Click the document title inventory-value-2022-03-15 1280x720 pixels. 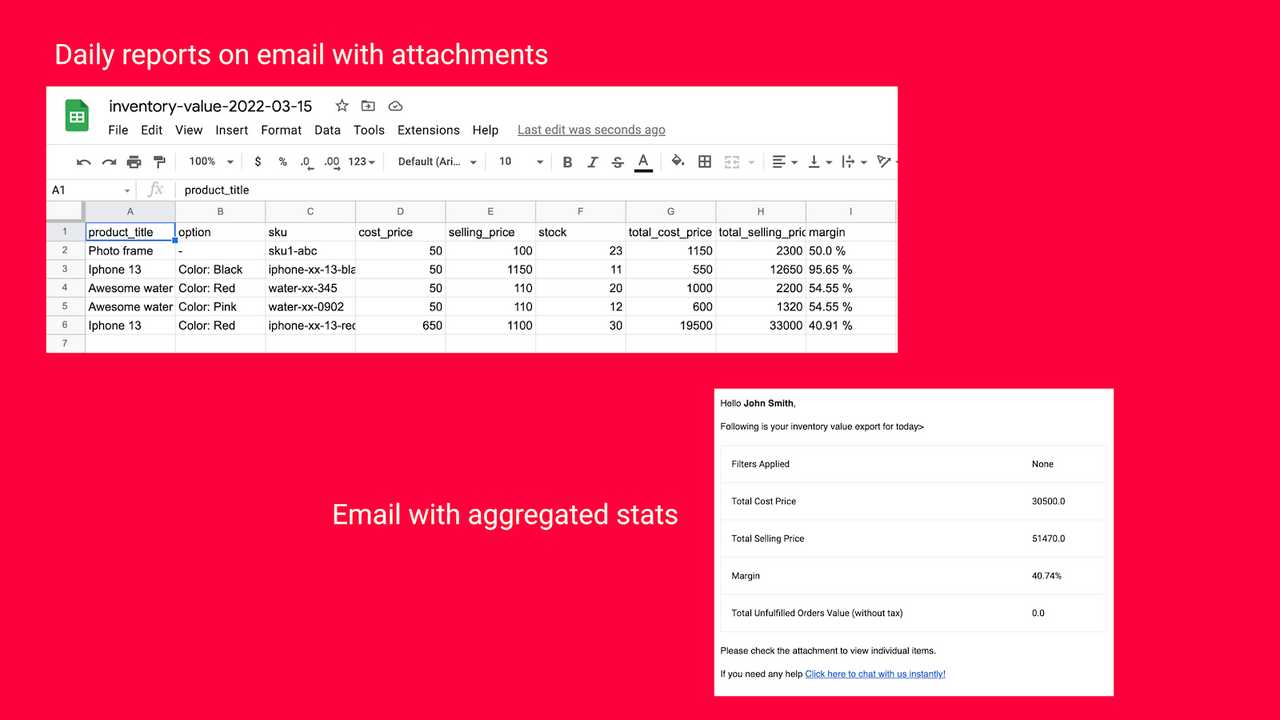210,106
